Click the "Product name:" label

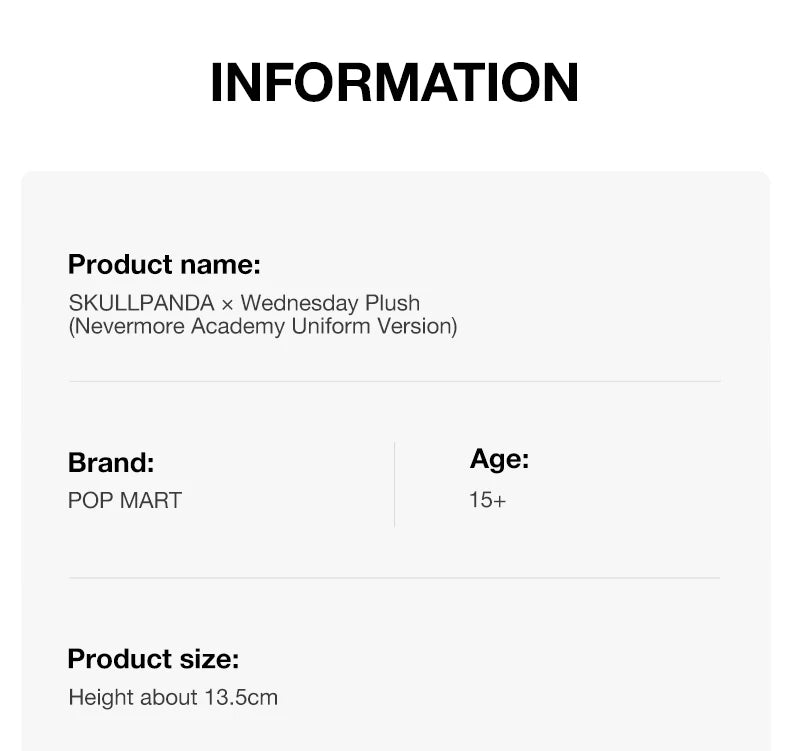point(164,265)
